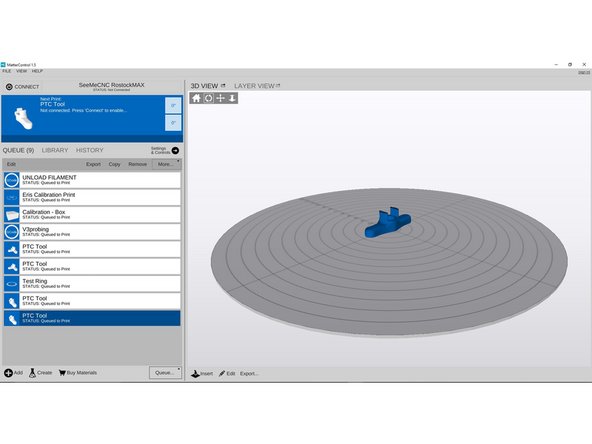Click the Eris Calibration Print thumbnail
Screen dimensions: 592x444
tap(12, 197)
